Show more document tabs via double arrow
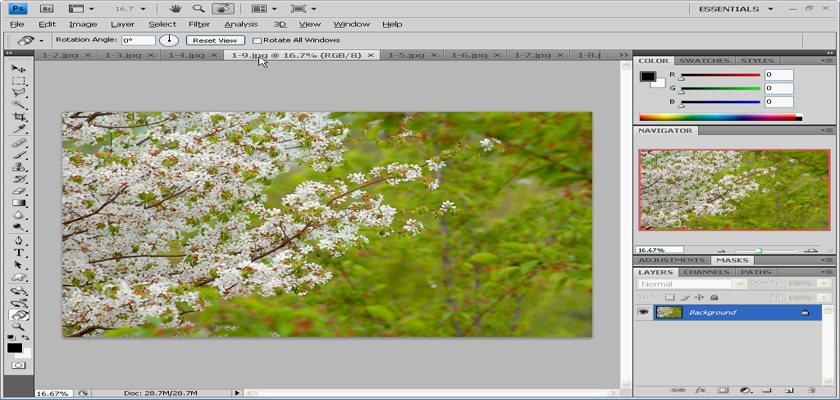Image resolution: width=840 pixels, height=400 pixels. click(x=623, y=55)
